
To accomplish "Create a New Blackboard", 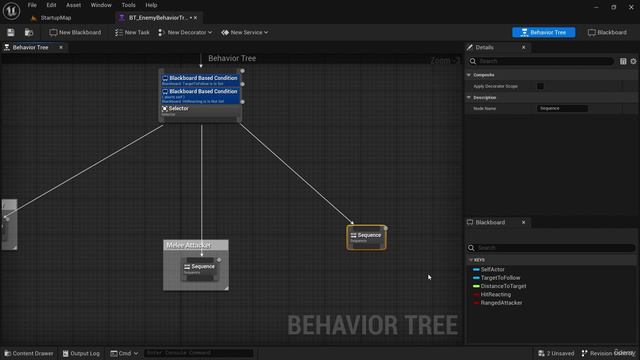I will 75,32.
